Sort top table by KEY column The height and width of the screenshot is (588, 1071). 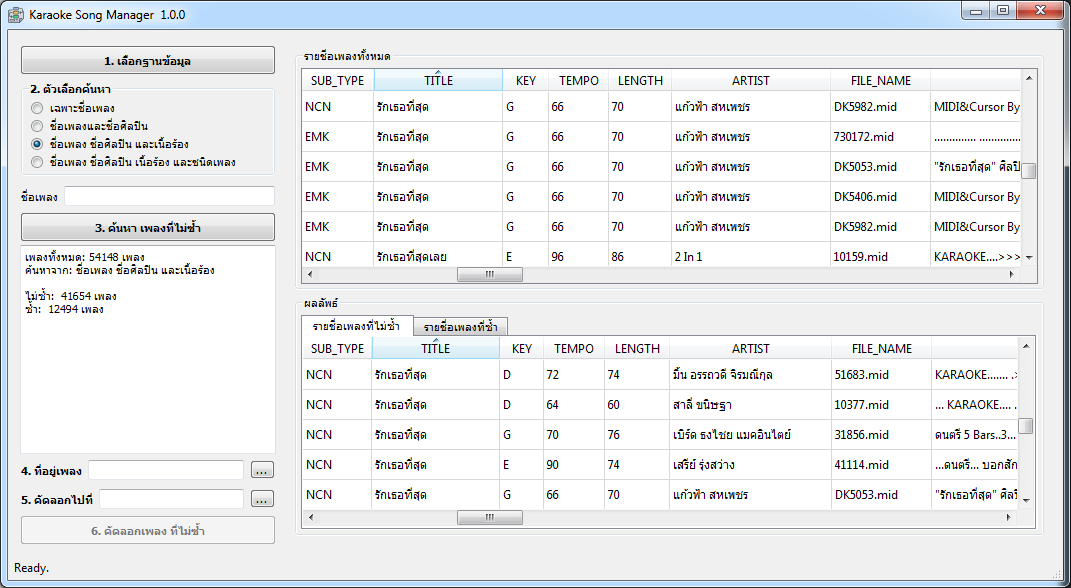click(x=525, y=81)
